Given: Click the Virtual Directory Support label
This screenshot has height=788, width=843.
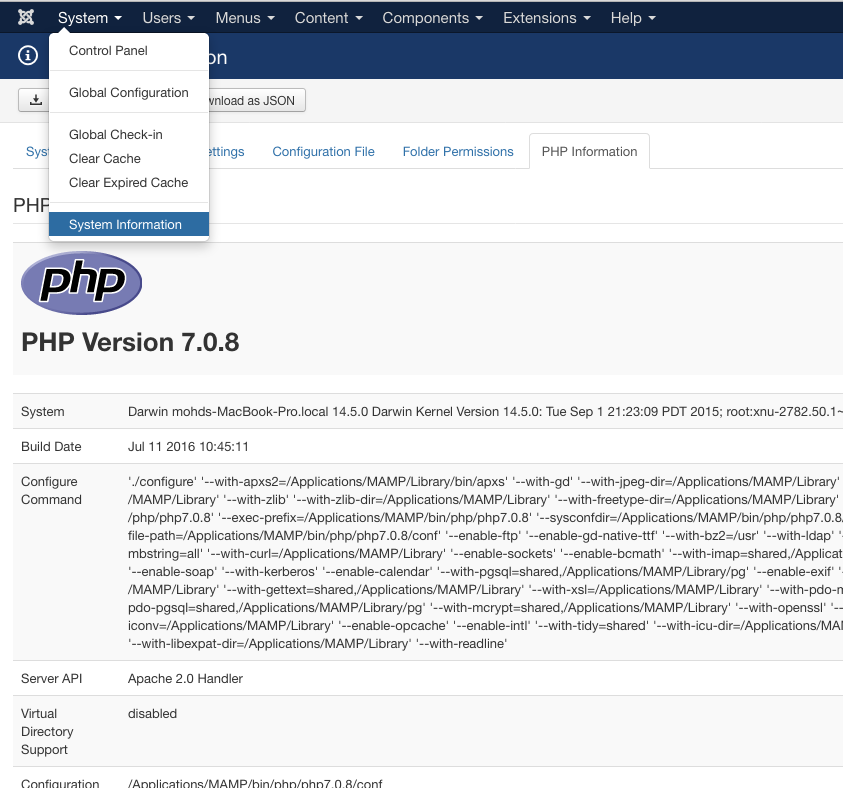Looking at the screenshot, I should pos(47,732).
